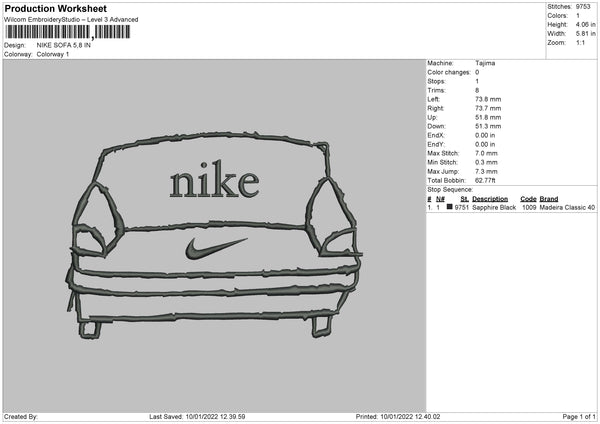Click the Max Jump value 7.3 mm

point(486,172)
